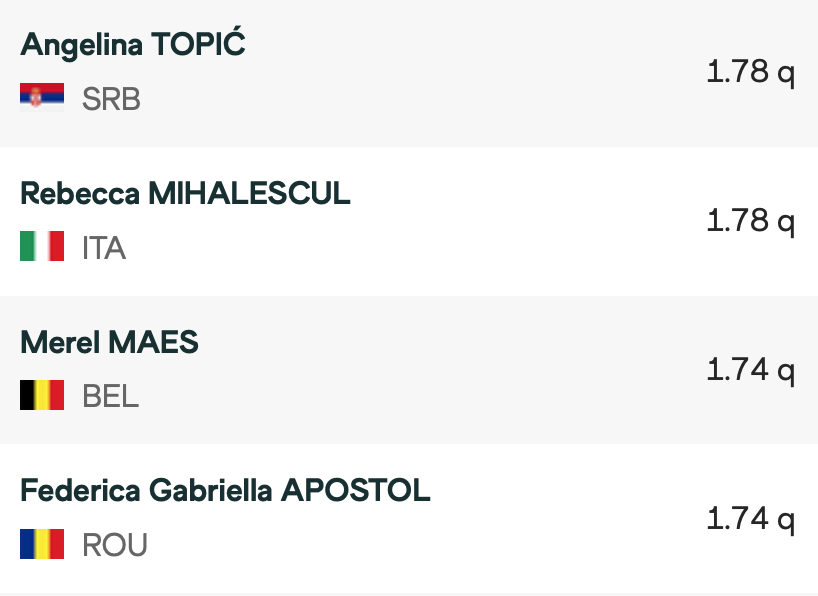Click Merel MAES's 1.74 q result
818x596 pixels.
pyautogui.click(x=751, y=369)
